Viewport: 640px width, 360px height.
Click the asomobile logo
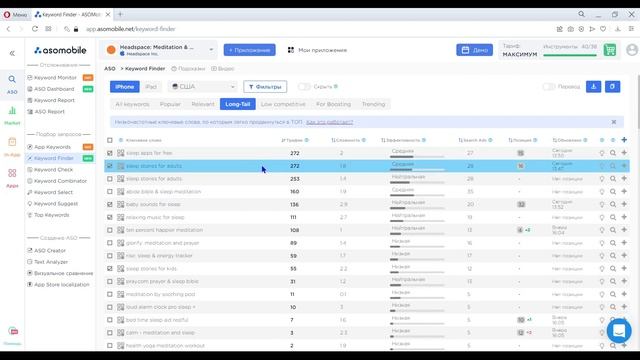click(60, 50)
